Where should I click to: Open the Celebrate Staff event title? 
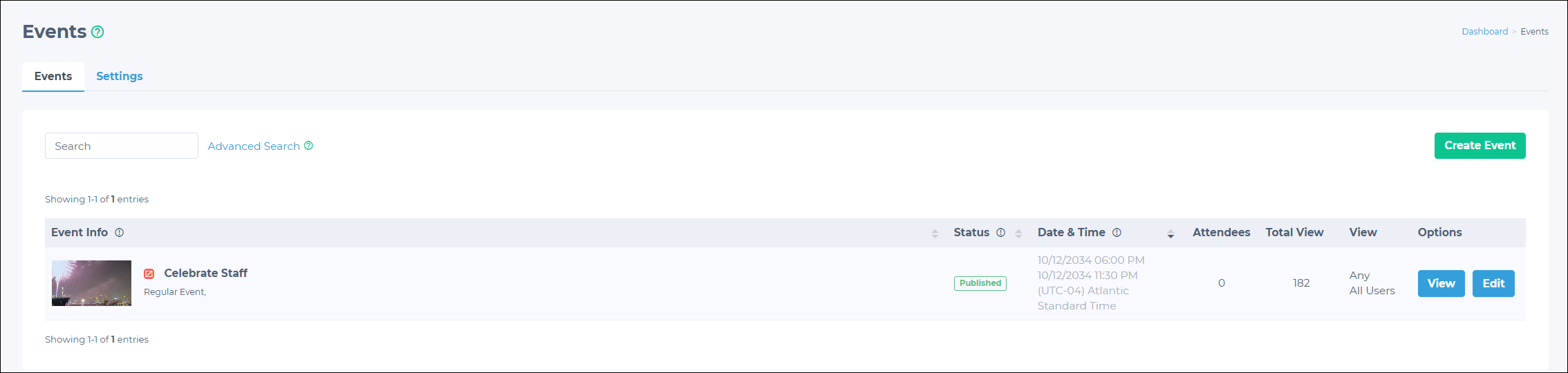pos(205,273)
